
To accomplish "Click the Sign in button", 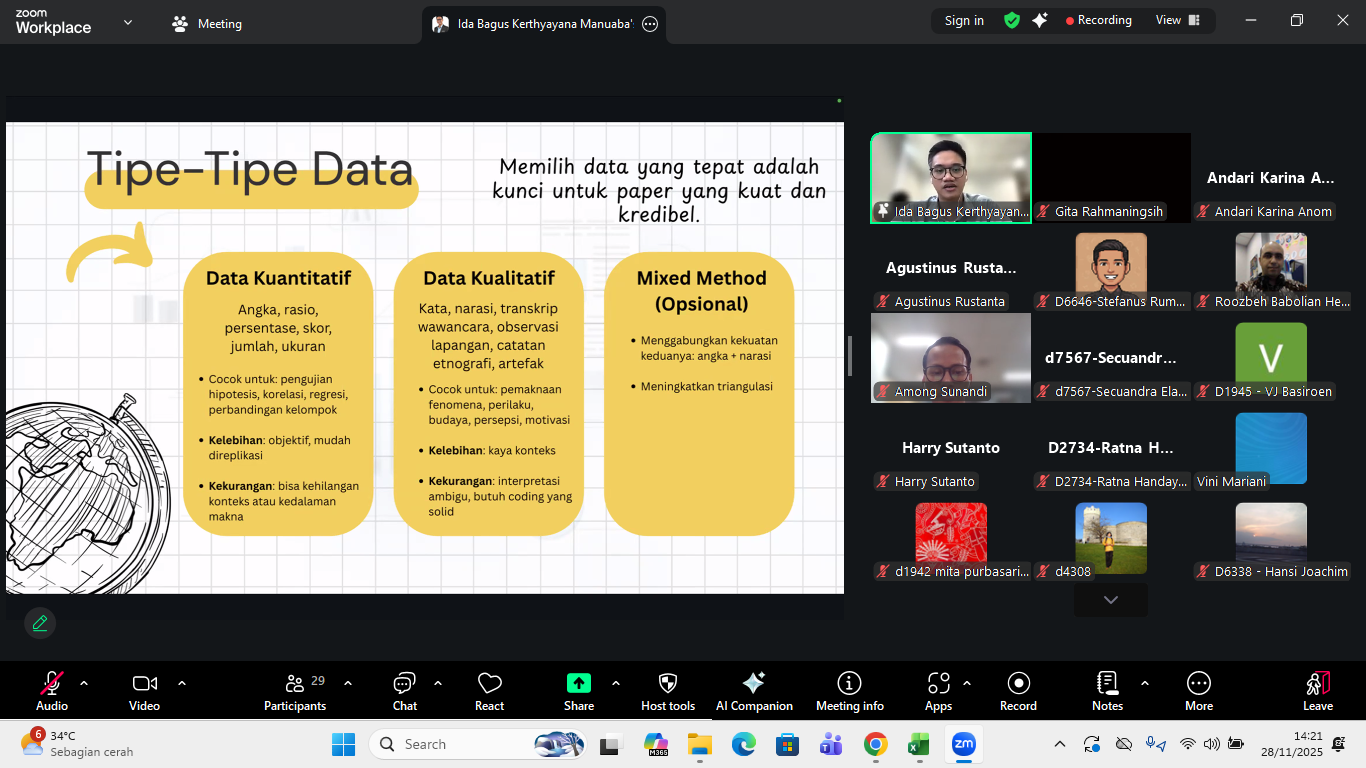I will 964,20.
